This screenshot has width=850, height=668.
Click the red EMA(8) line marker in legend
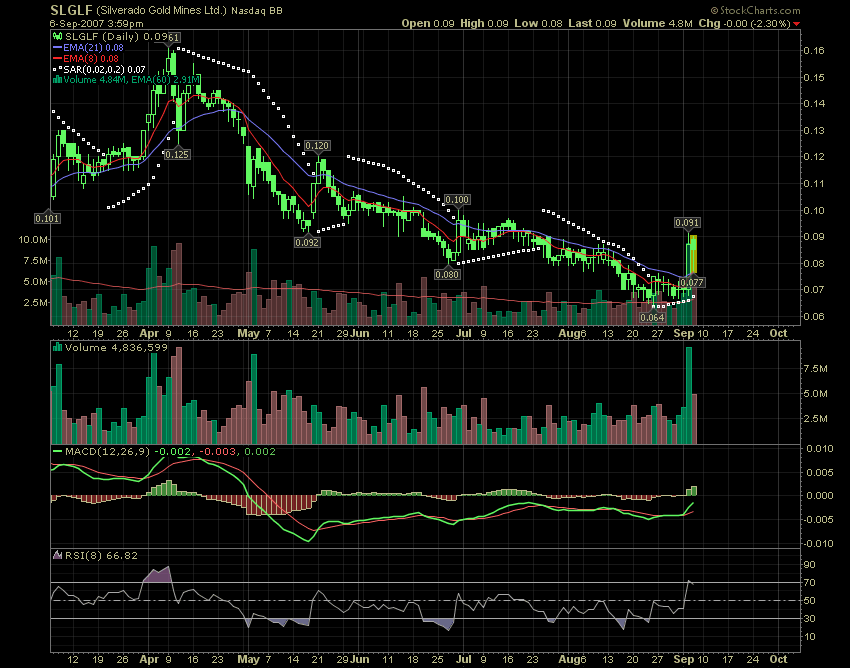click(57, 59)
